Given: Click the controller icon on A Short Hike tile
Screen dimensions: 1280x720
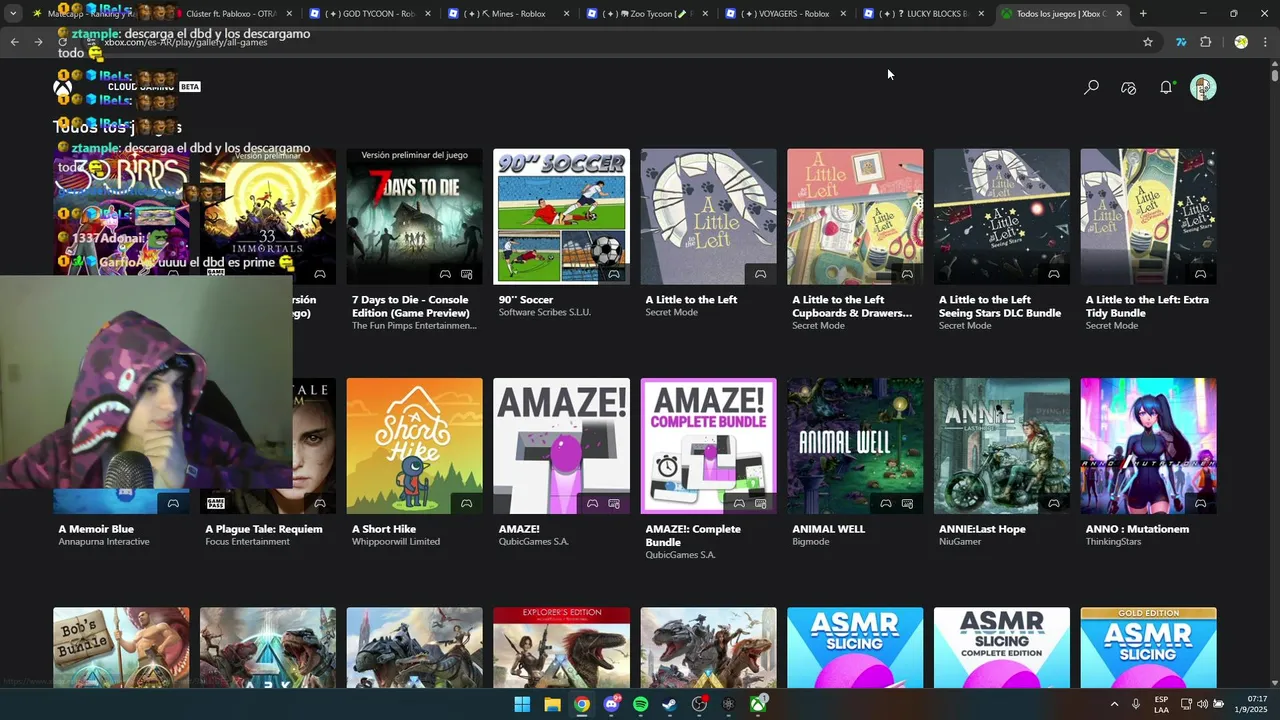Looking at the screenshot, I should point(466,503).
